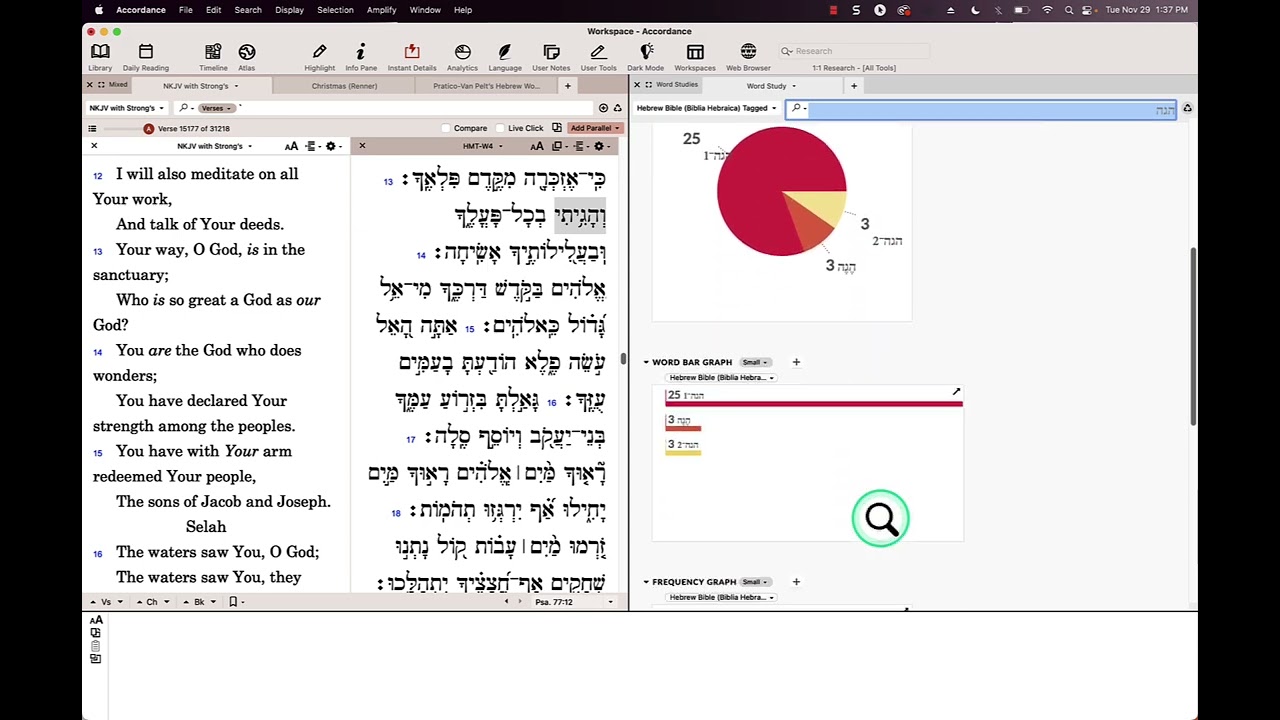Click the crimson 25-count bar in bar graph

[x=814, y=404]
